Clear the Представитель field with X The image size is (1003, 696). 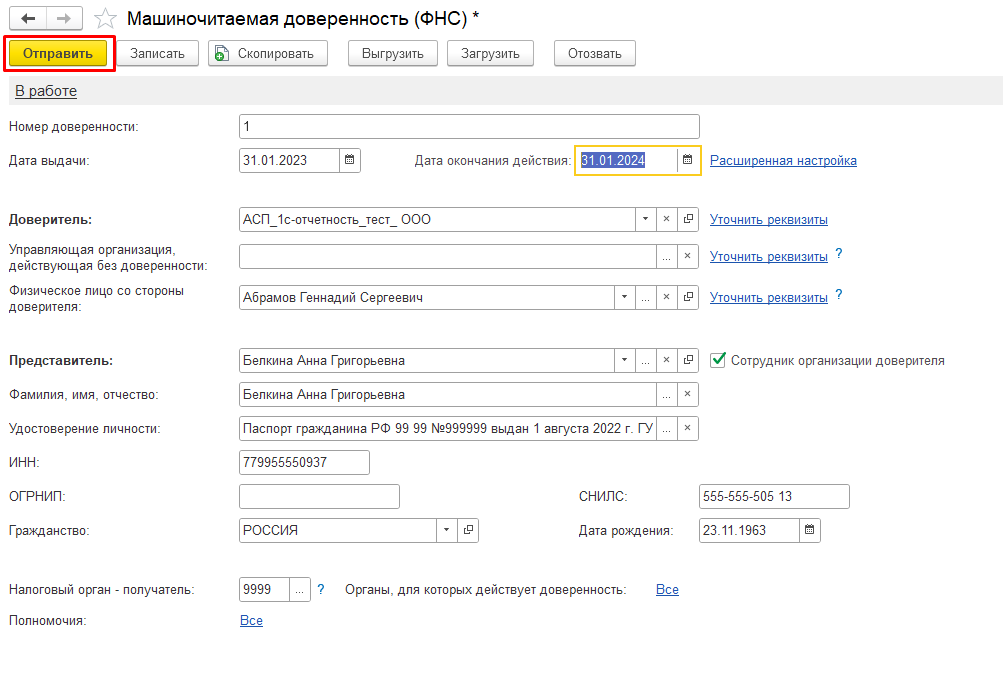(x=667, y=360)
